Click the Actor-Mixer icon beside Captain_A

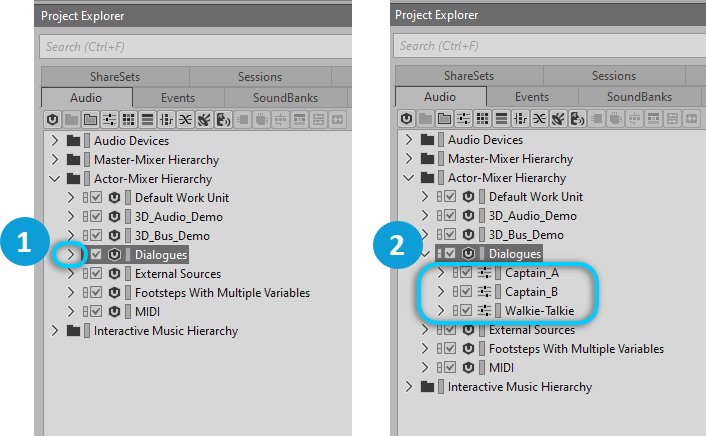pos(485,273)
